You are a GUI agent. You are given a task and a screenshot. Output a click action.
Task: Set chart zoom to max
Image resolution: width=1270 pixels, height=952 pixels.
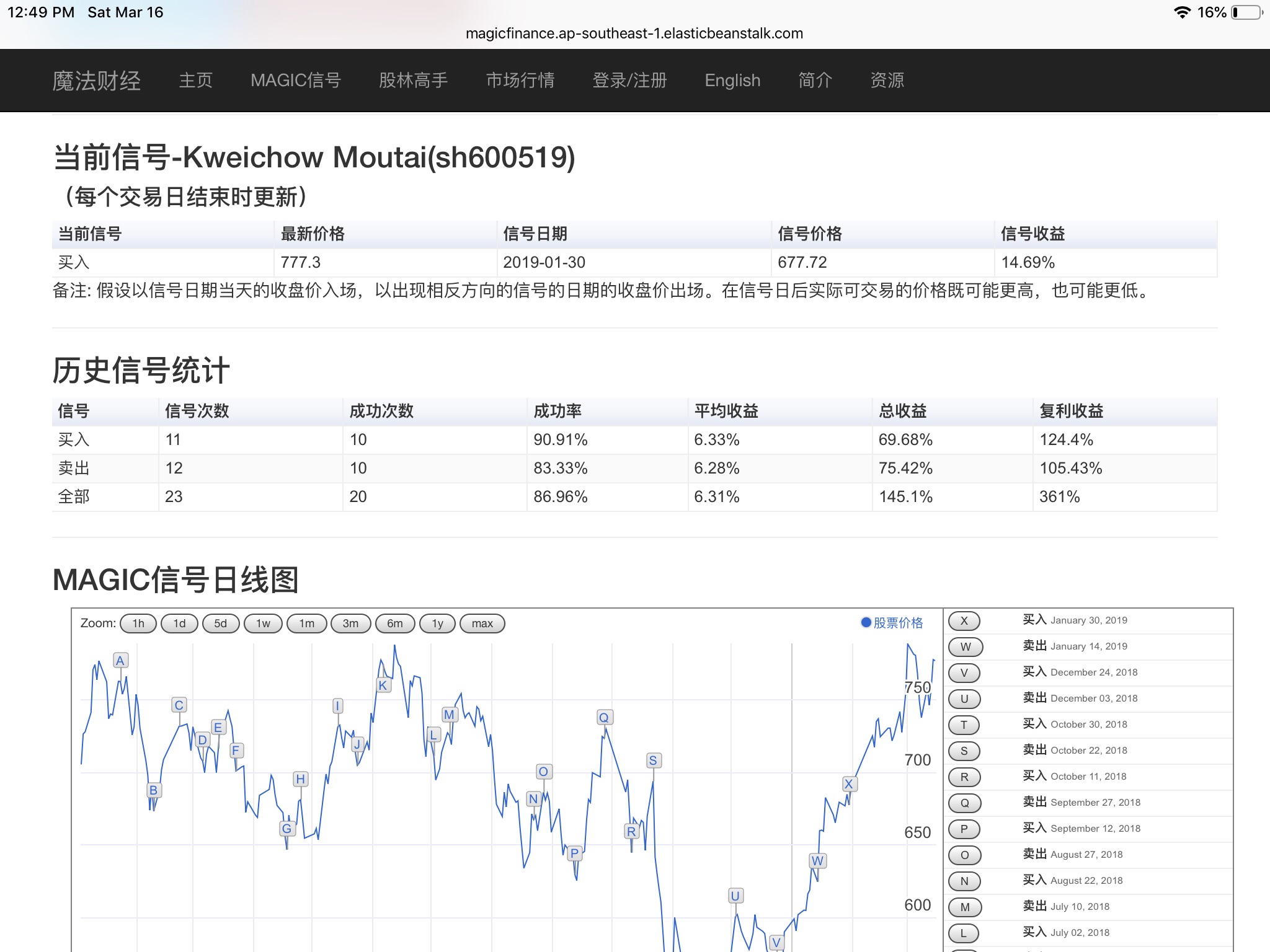(x=482, y=624)
